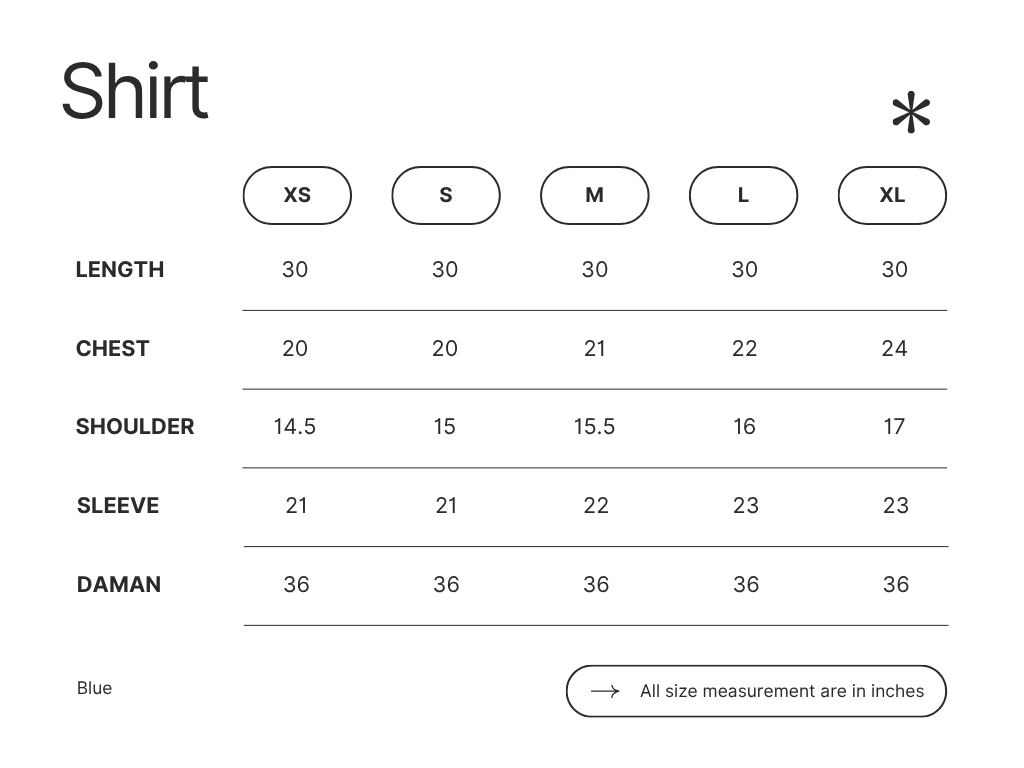The width and height of the screenshot is (1024, 768).
Task: Click the SHOULDER row label
Action: tap(135, 427)
